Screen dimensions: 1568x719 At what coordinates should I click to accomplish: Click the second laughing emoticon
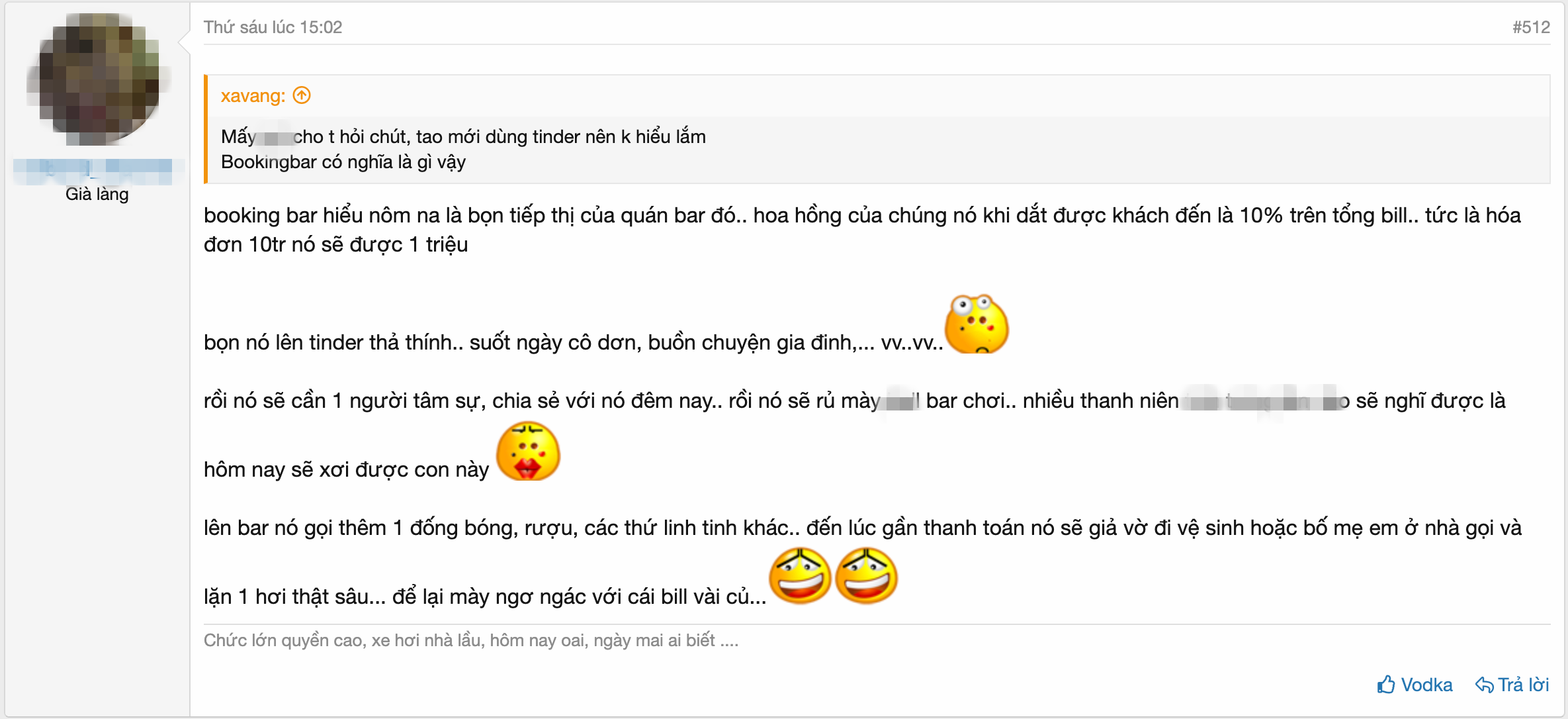pyautogui.click(x=866, y=575)
